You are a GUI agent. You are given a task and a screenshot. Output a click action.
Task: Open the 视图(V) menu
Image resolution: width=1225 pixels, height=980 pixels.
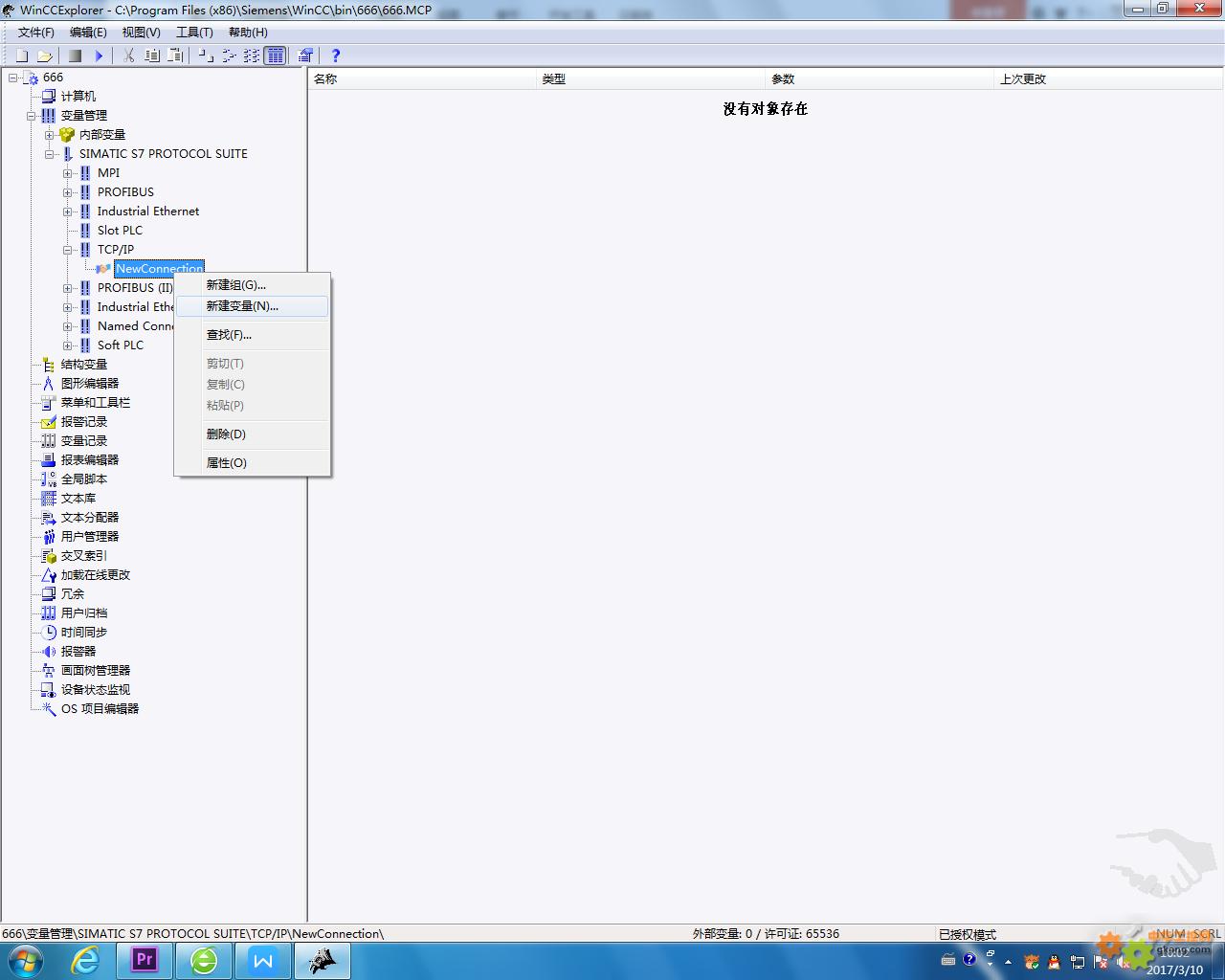coord(141,33)
